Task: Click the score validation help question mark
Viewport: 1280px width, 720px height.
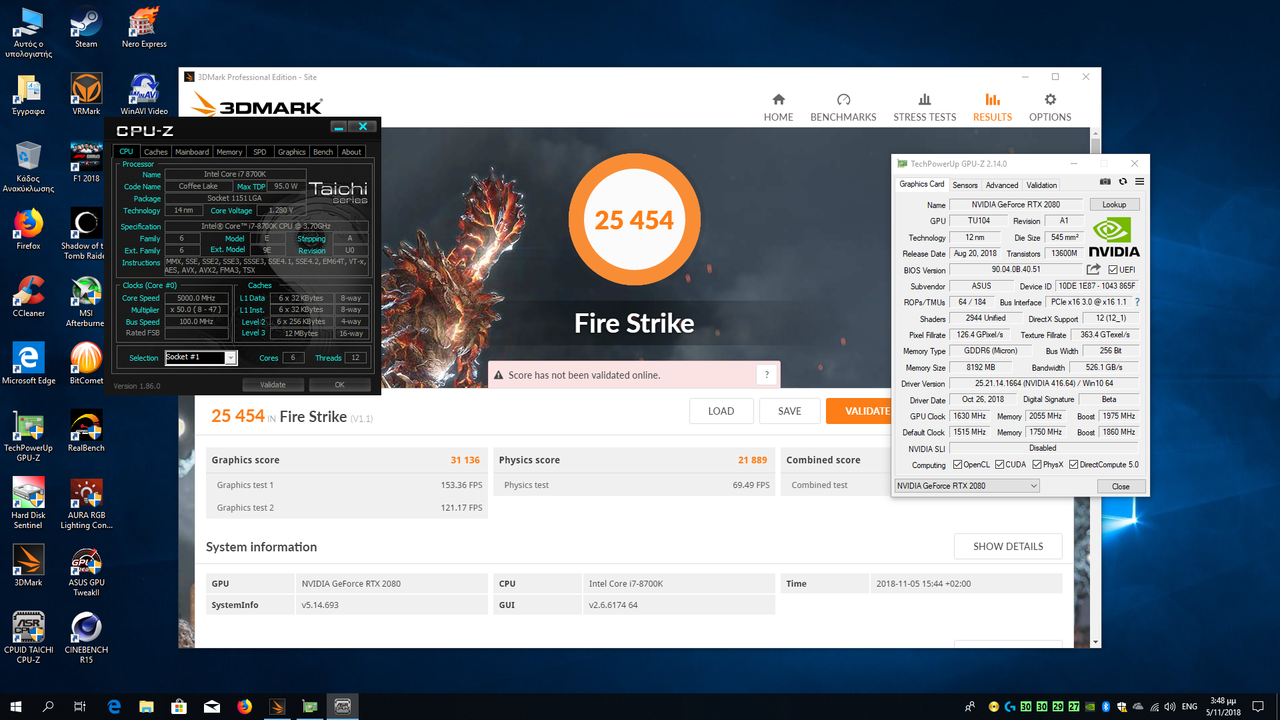Action: [766, 375]
